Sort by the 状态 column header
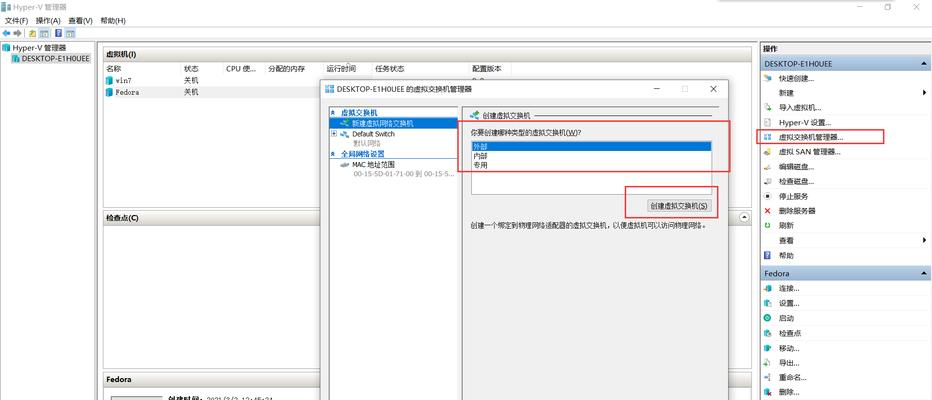This screenshot has height=400, width=932. (x=191, y=69)
